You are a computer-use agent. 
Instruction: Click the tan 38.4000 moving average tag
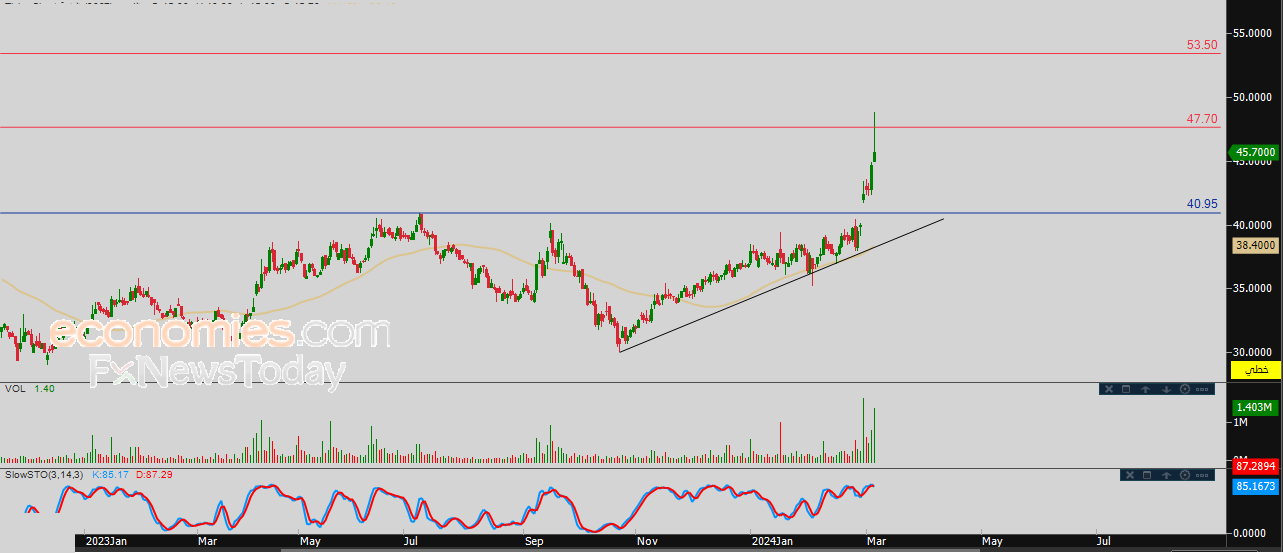click(x=1254, y=245)
